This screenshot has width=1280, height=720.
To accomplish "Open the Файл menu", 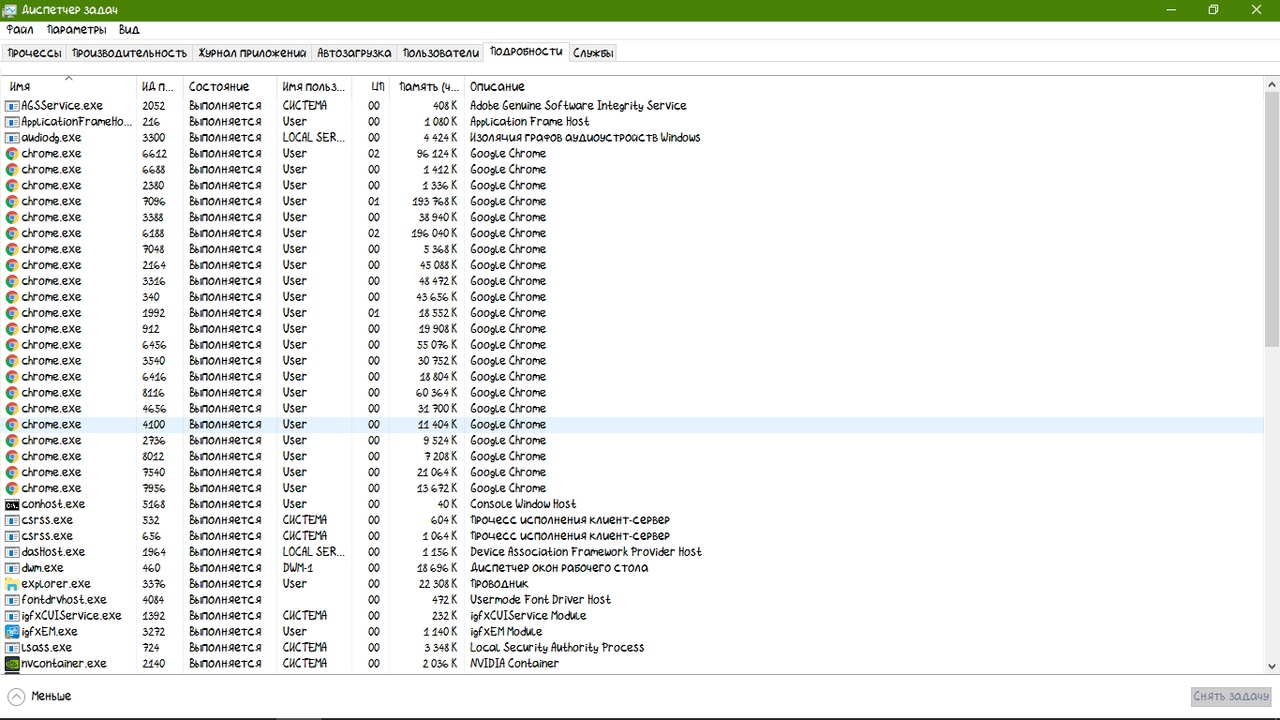I will (19, 30).
